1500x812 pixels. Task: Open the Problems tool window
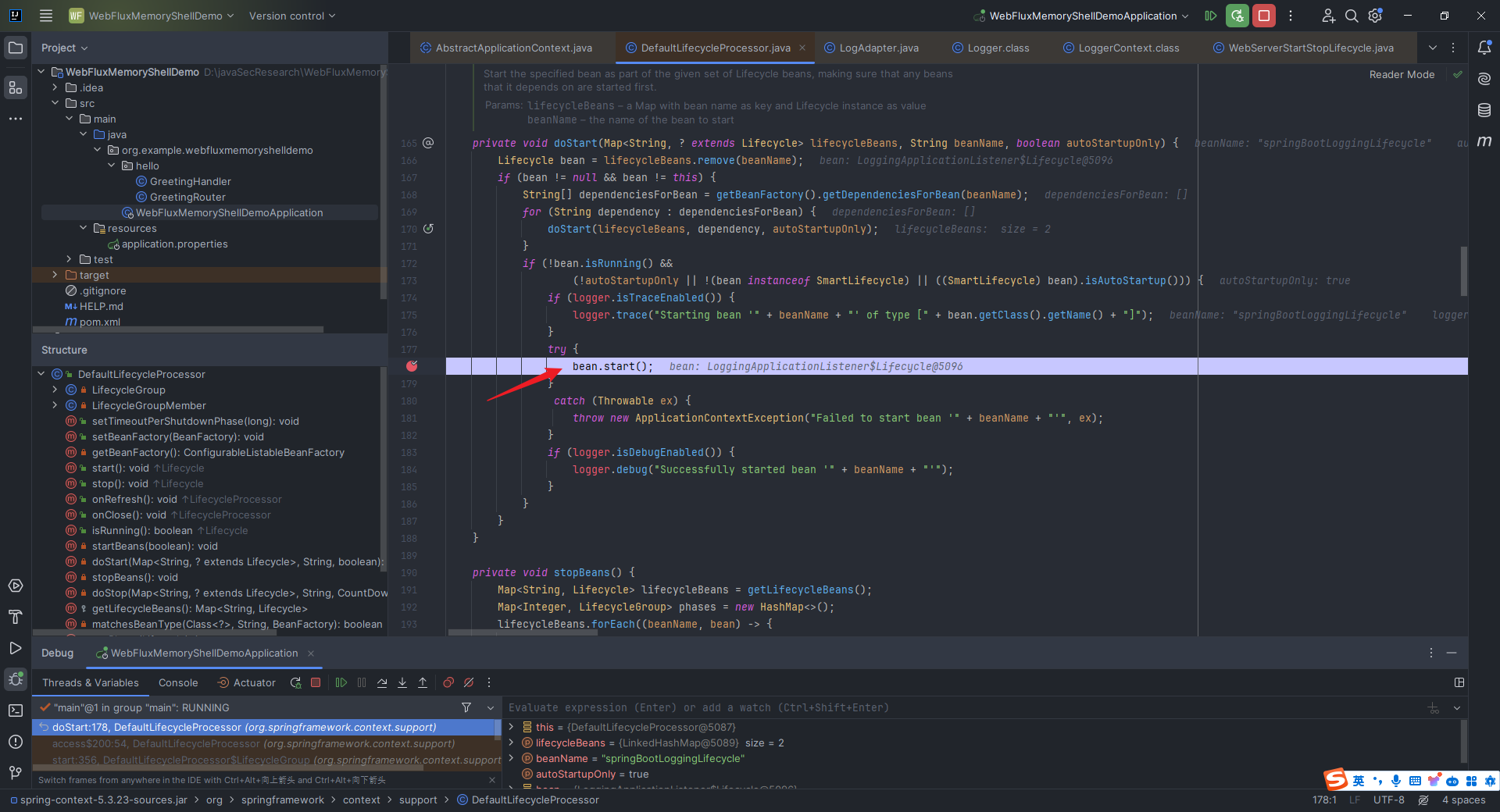click(16, 742)
